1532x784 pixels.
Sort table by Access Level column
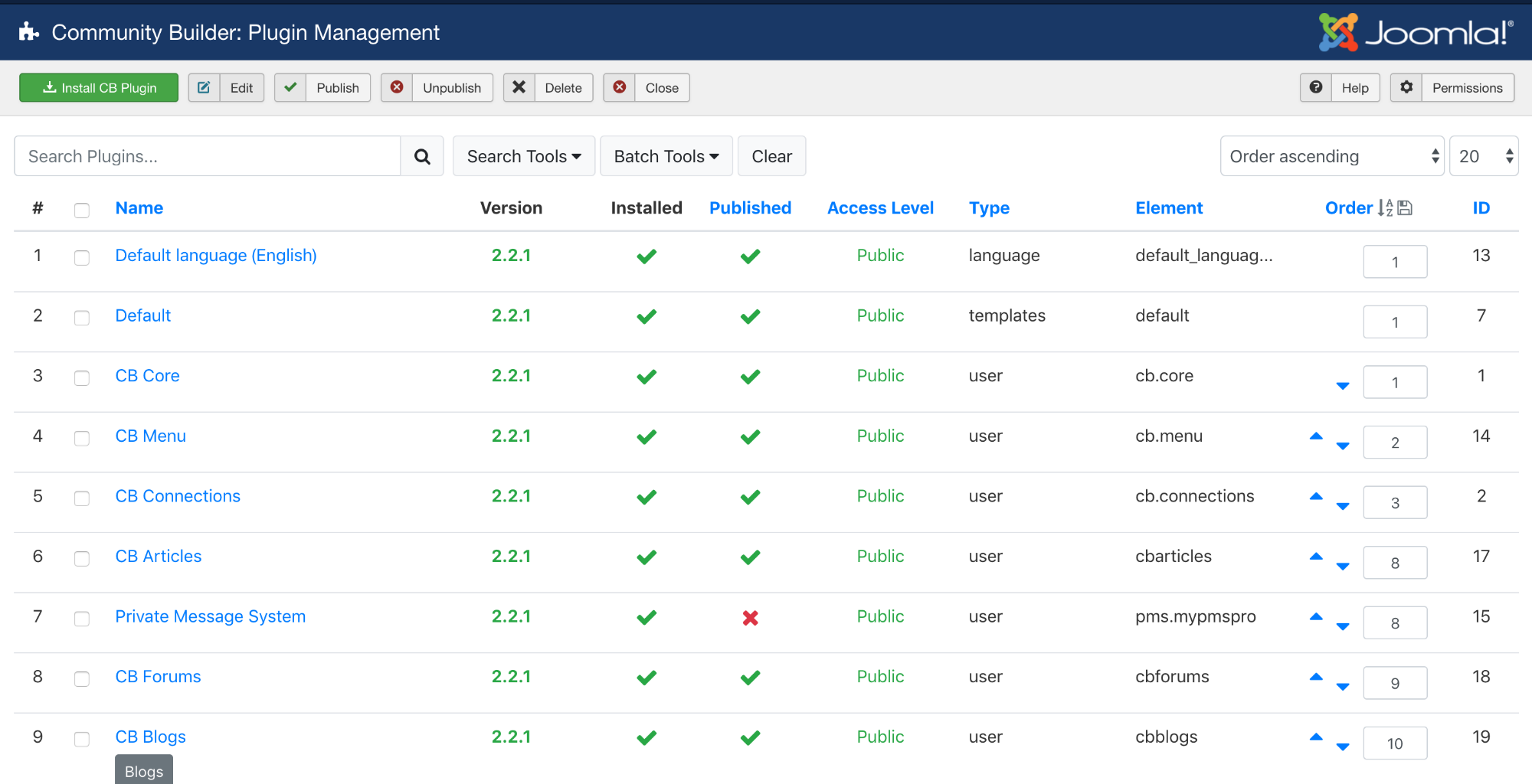(880, 208)
